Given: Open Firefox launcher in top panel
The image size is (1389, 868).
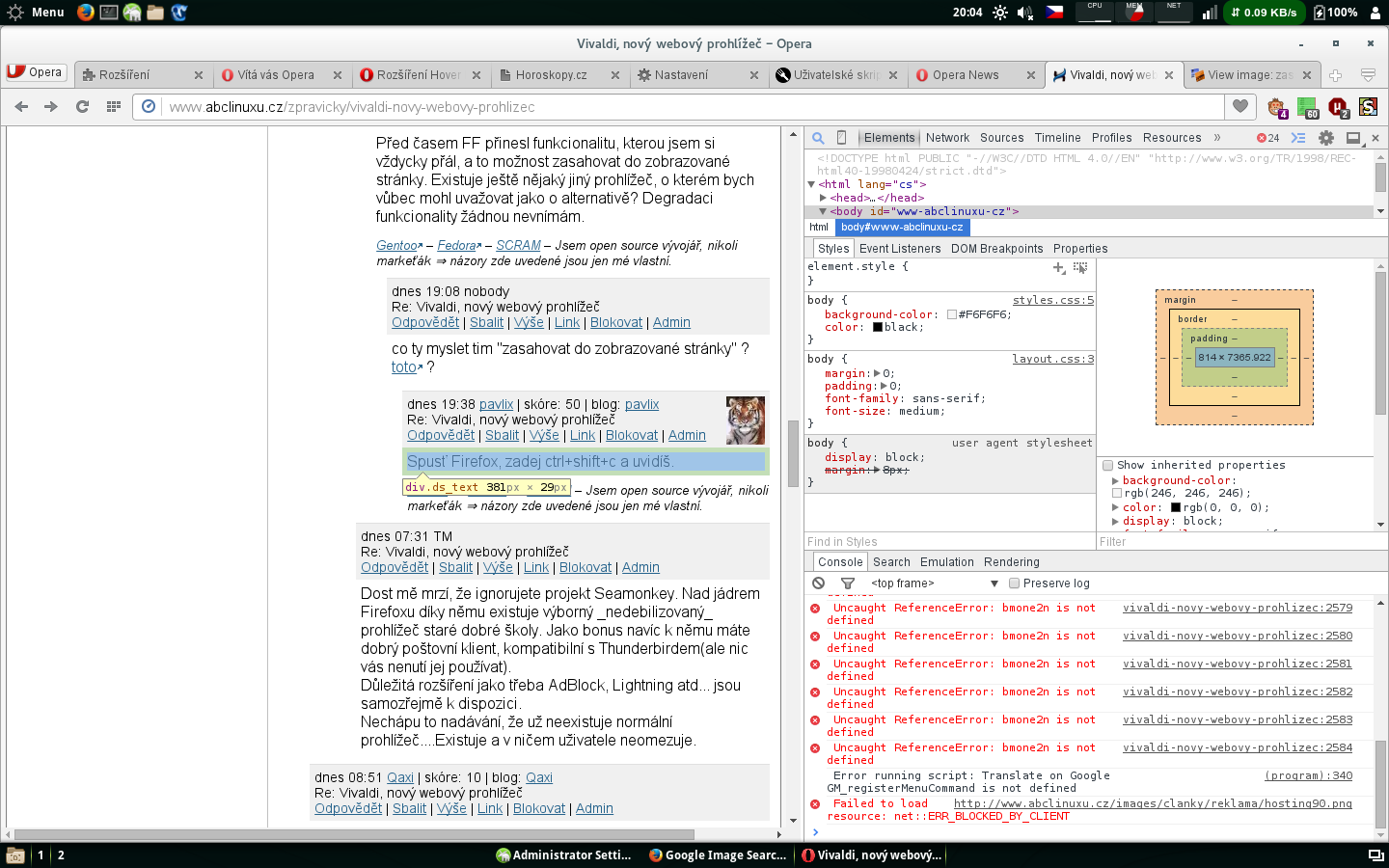Looking at the screenshot, I should click(86, 13).
